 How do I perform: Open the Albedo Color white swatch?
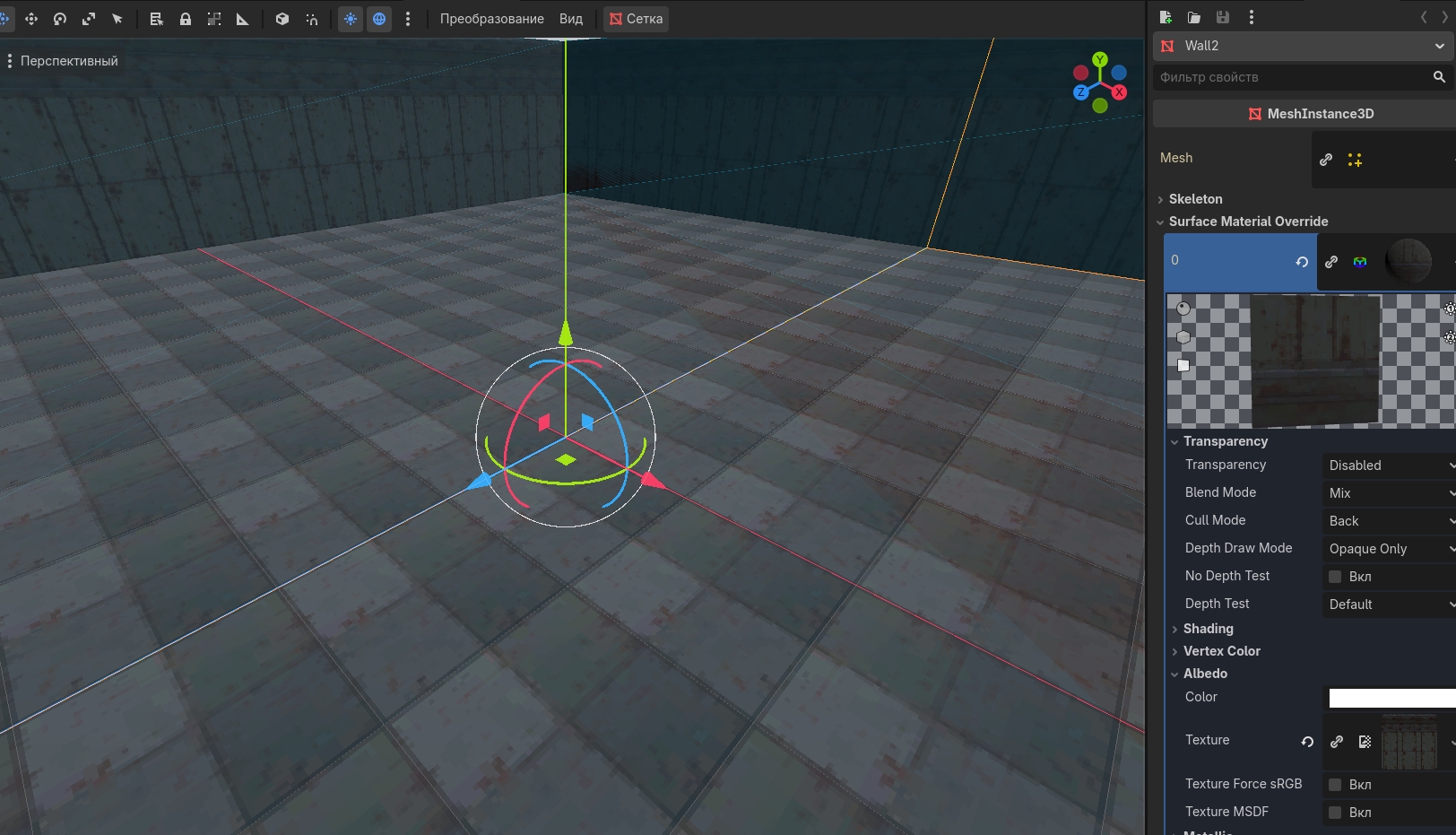point(1391,698)
